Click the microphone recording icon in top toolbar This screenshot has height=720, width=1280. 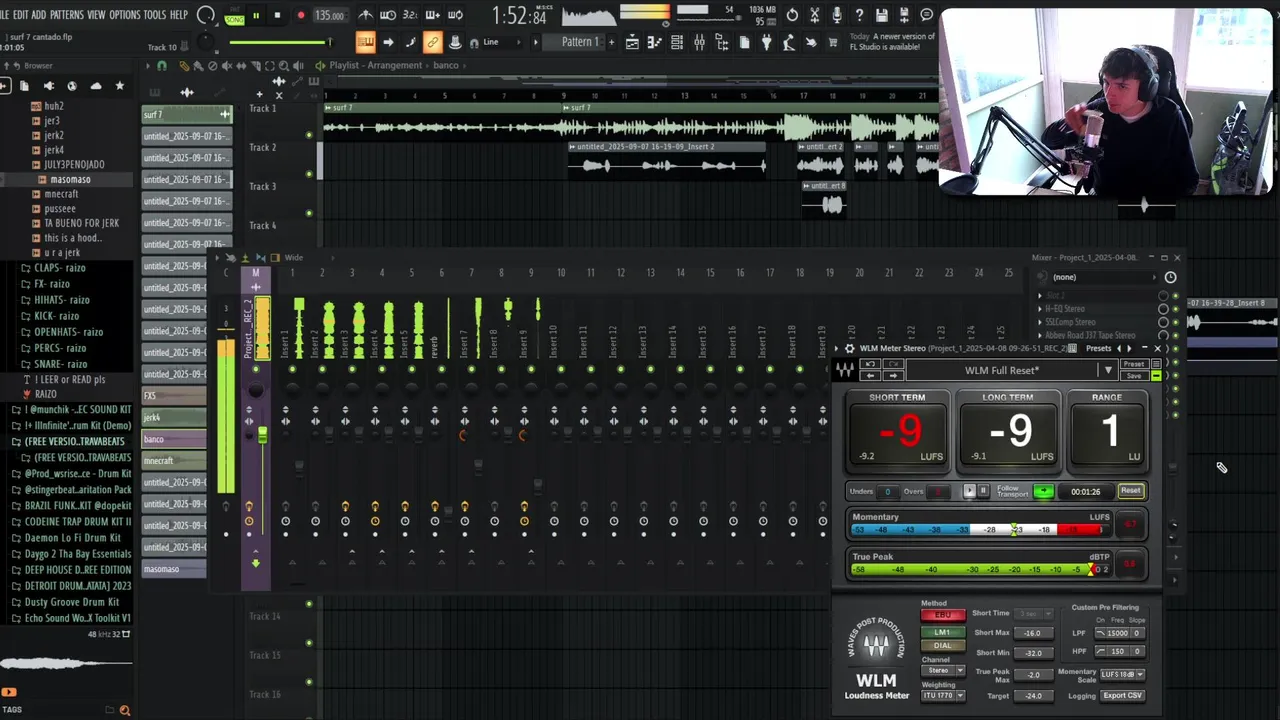coord(836,15)
